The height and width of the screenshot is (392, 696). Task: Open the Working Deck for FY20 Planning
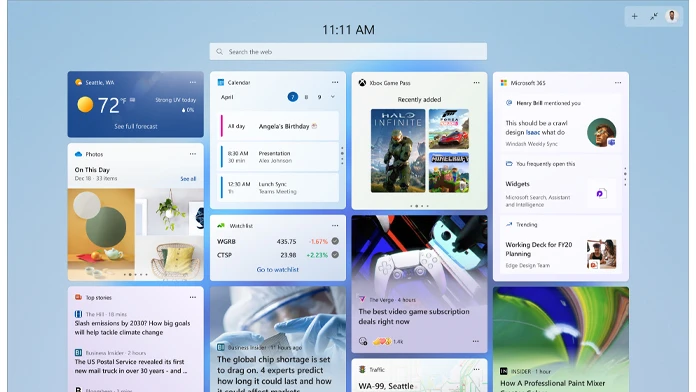561,245
